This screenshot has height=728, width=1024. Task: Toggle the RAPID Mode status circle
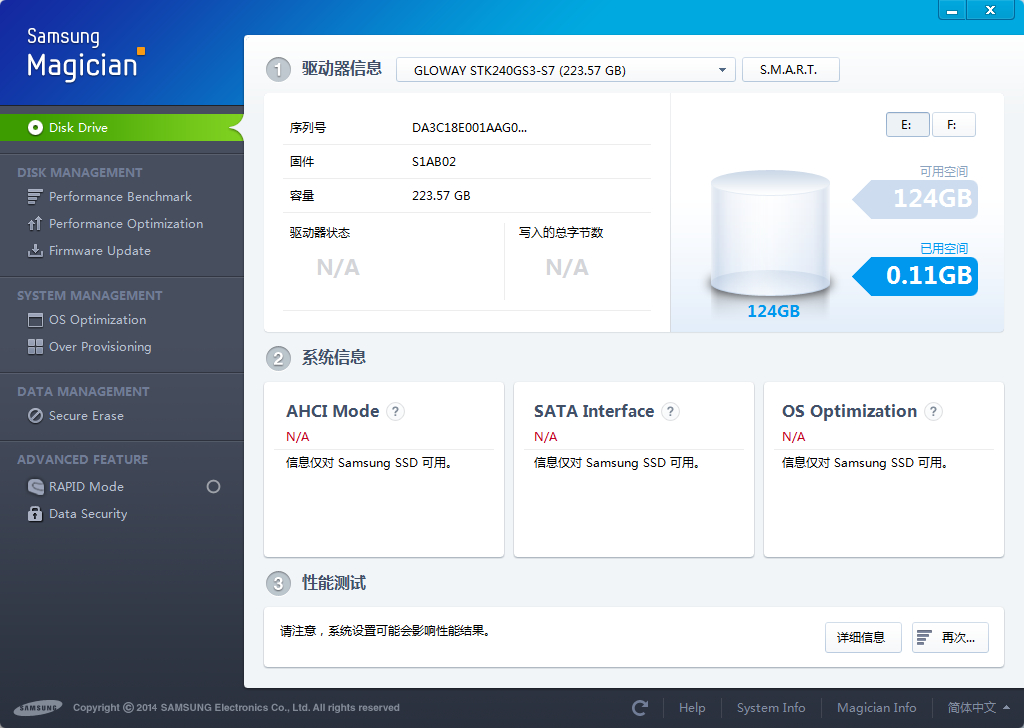click(x=214, y=486)
